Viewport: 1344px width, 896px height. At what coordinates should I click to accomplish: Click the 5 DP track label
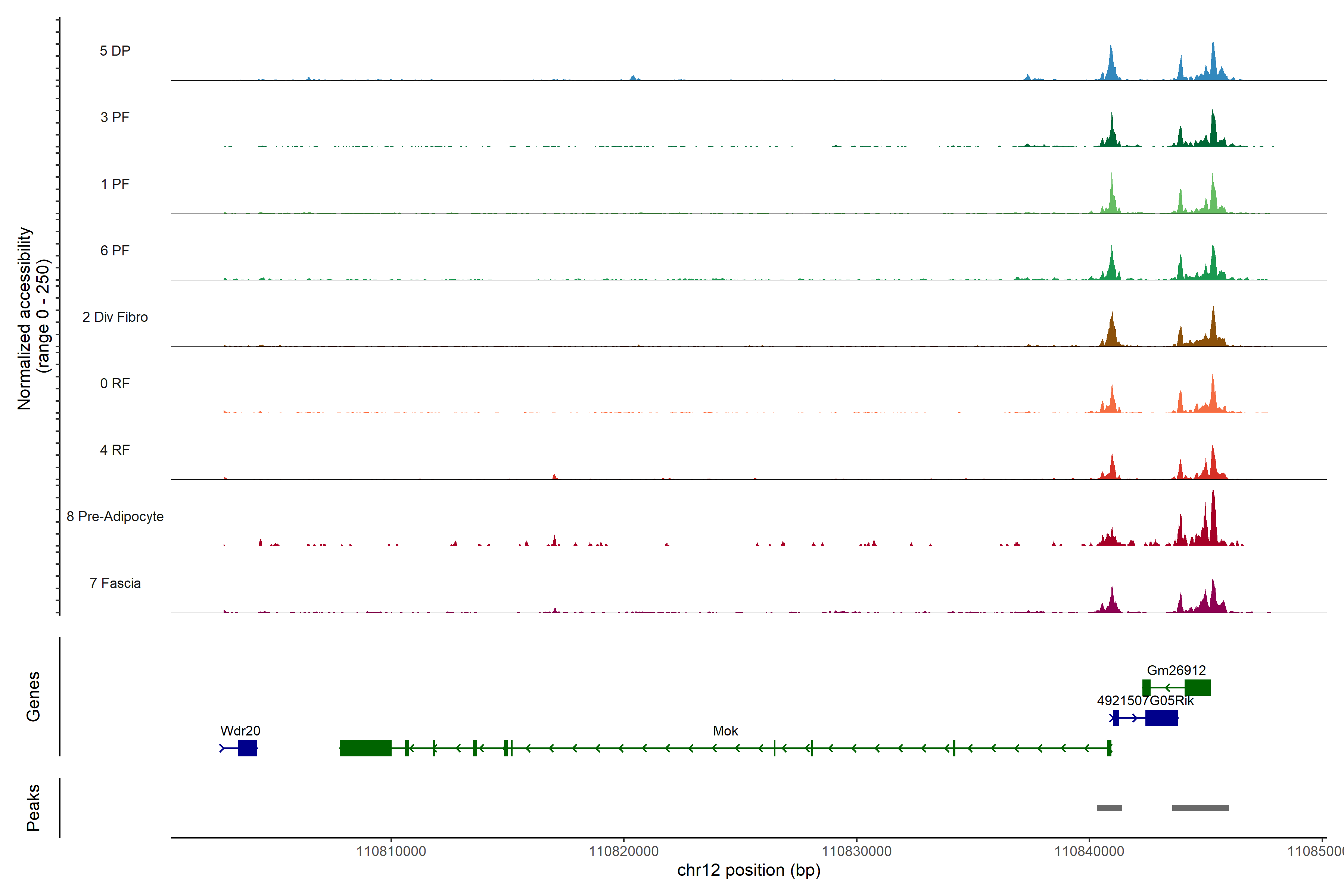115,51
